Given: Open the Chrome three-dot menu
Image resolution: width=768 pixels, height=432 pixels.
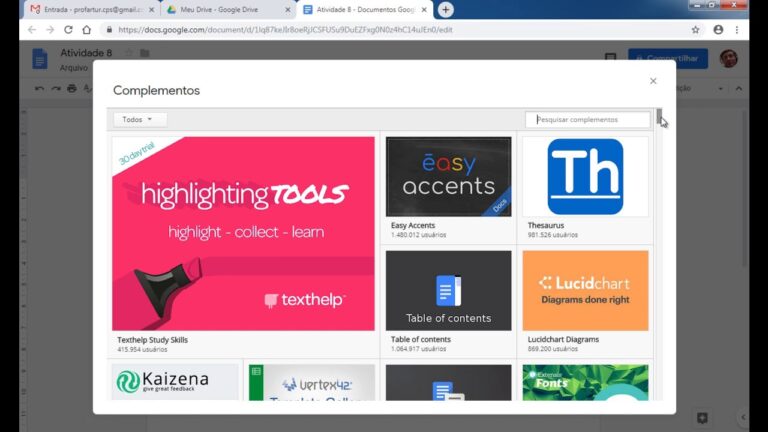Looking at the screenshot, I should tap(737, 30).
